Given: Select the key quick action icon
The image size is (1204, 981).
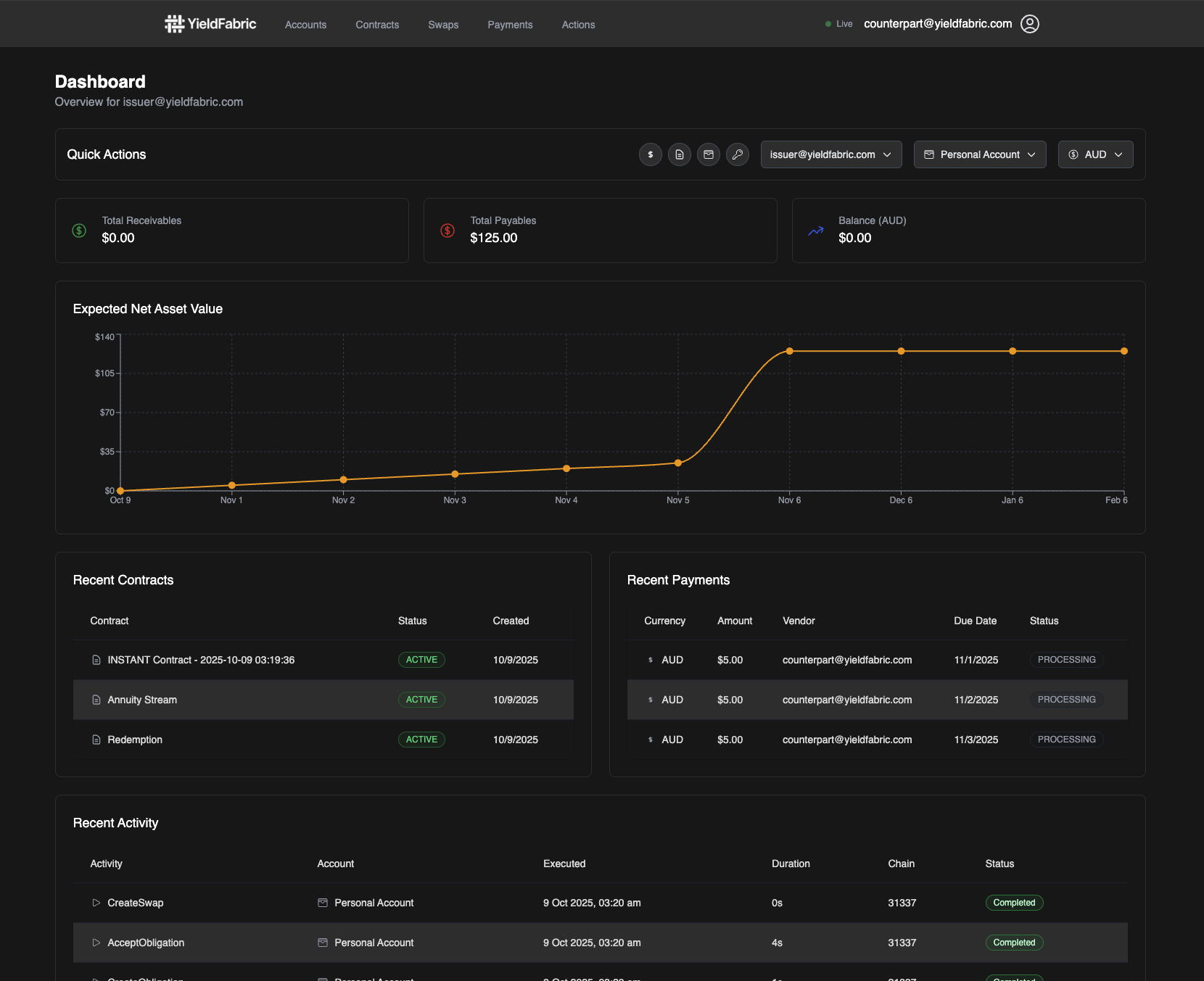Looking at the screenshot, I should click(x=738, y=154).
